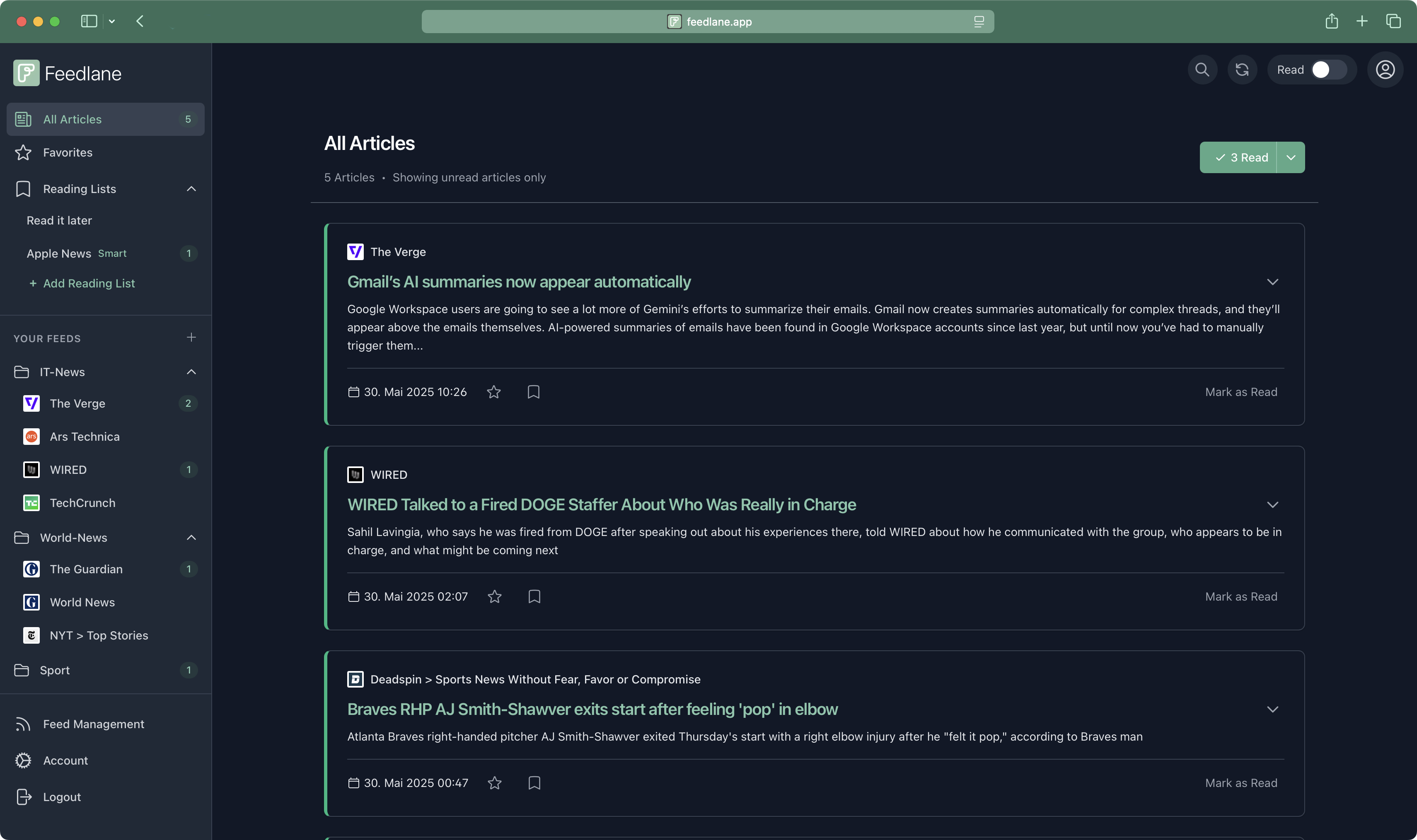Favorite the Gmail AI summaries article
The height and width of the screenshot is (840, 1417).
(493, 392)
